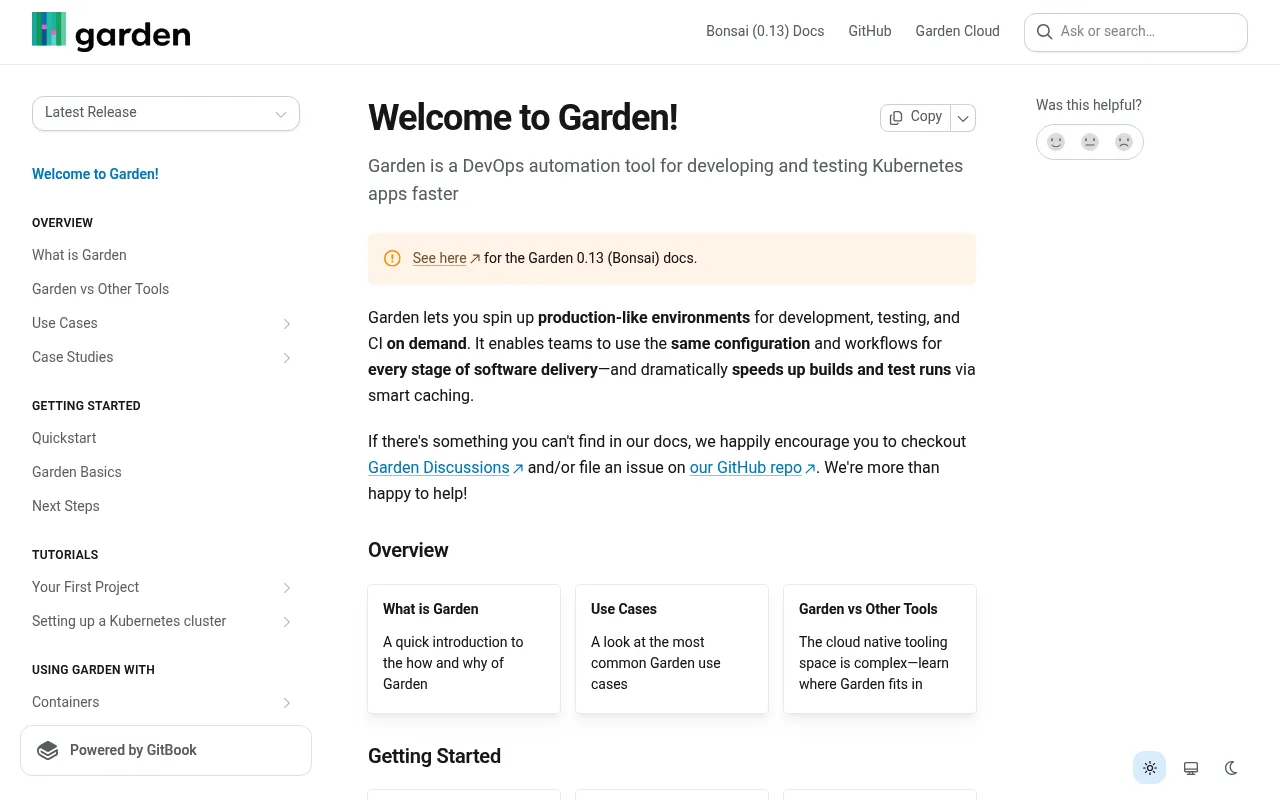
Task: Open the GitHub header link
Action: point(870,31)
